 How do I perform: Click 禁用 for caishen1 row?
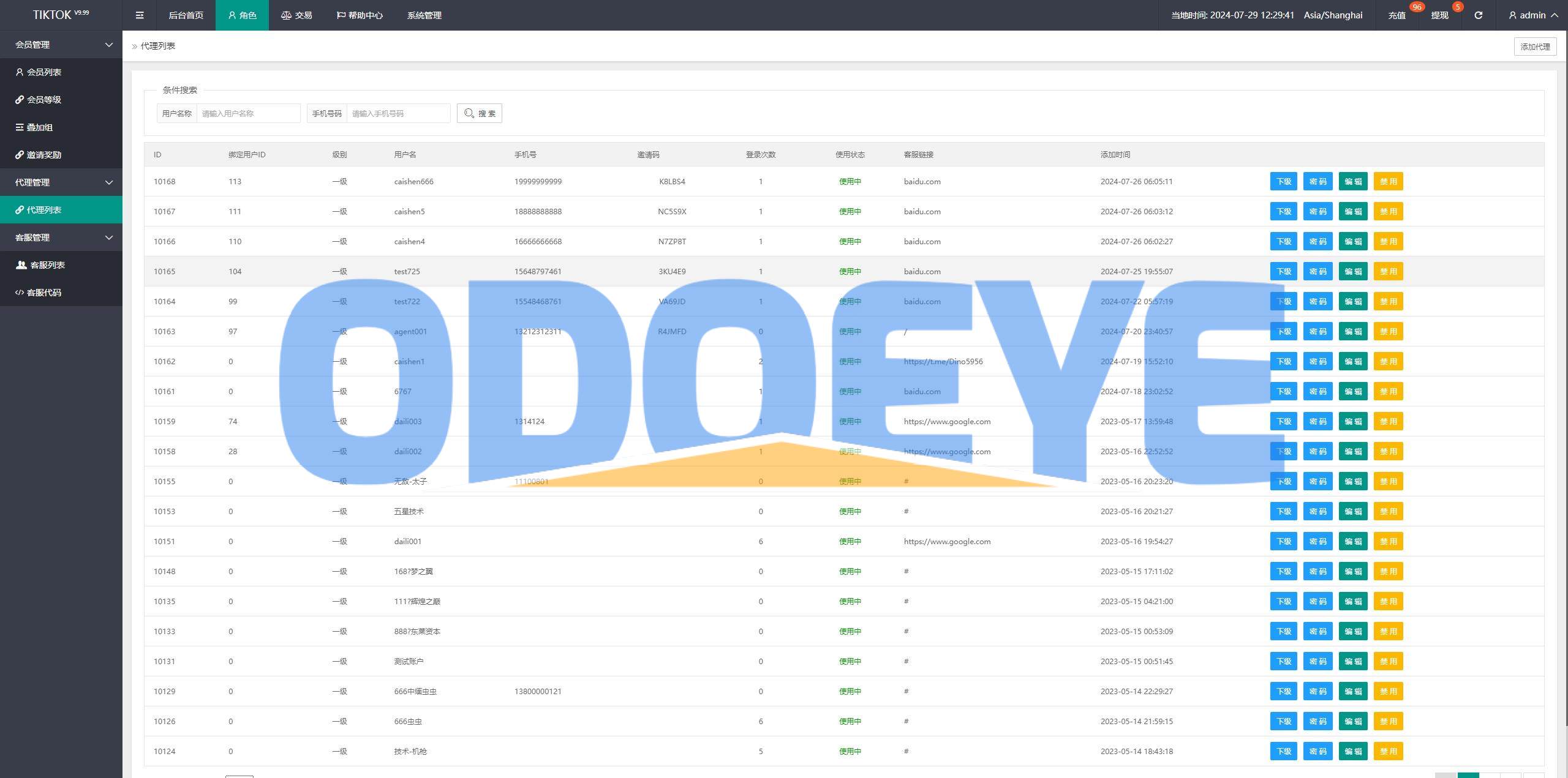pyautogui.click(x=1388, y=361)
